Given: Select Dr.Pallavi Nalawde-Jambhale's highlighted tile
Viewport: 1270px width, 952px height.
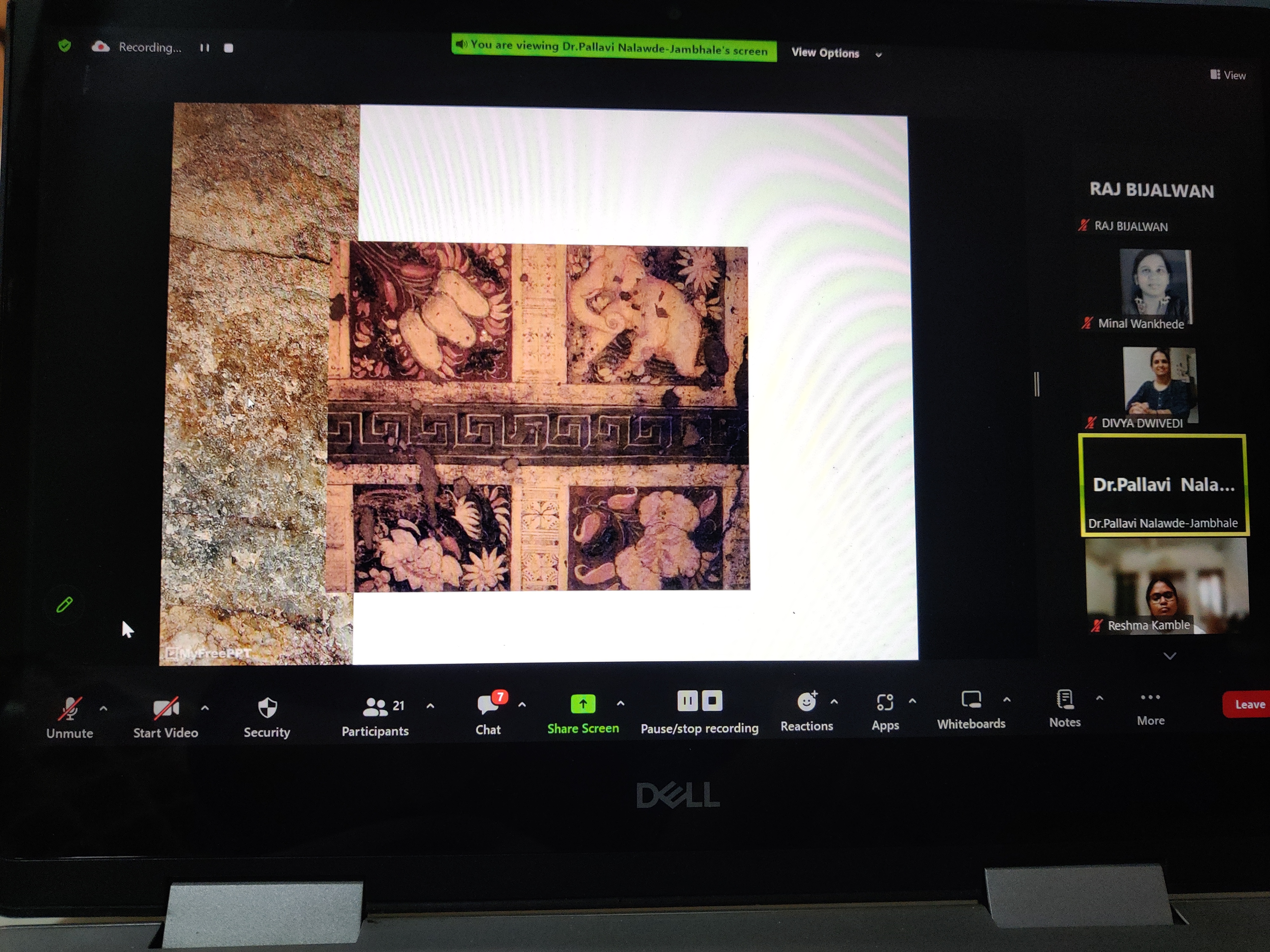Looking at the screenshot, I should [1163, 485].
